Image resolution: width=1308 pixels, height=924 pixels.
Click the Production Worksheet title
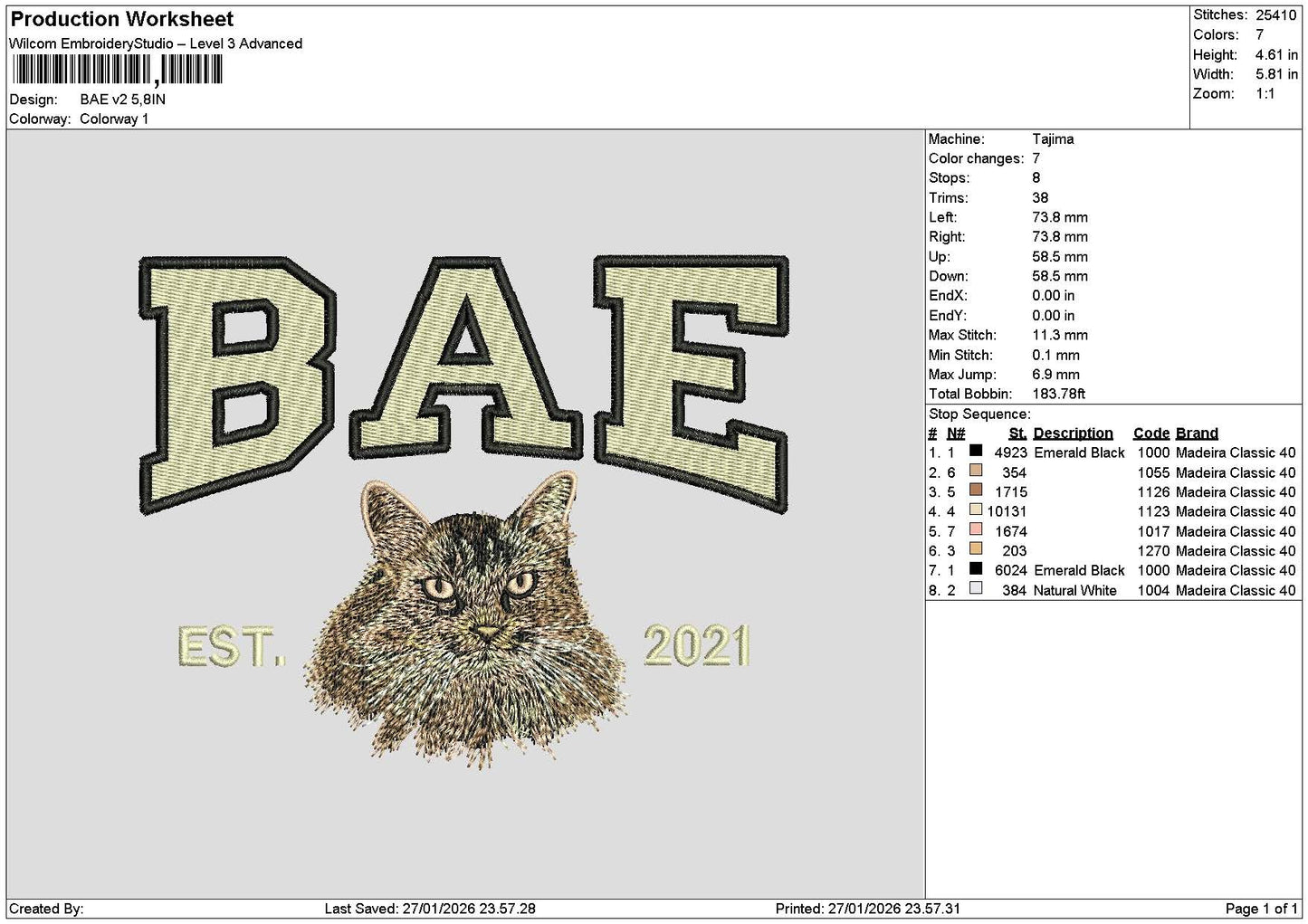121,19
